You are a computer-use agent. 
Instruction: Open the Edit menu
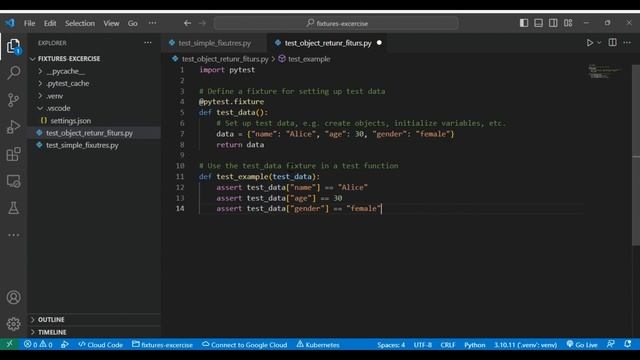[x=50, y=23]
